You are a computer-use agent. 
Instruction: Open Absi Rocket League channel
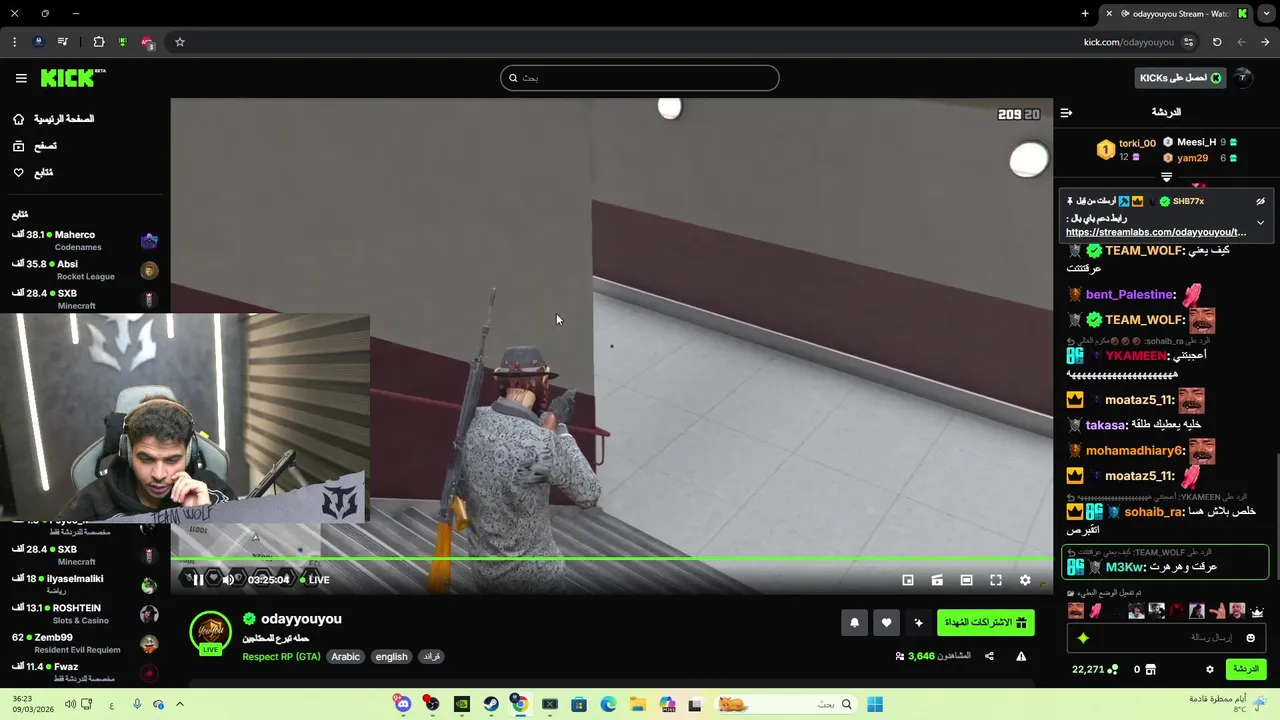[84, 270]
